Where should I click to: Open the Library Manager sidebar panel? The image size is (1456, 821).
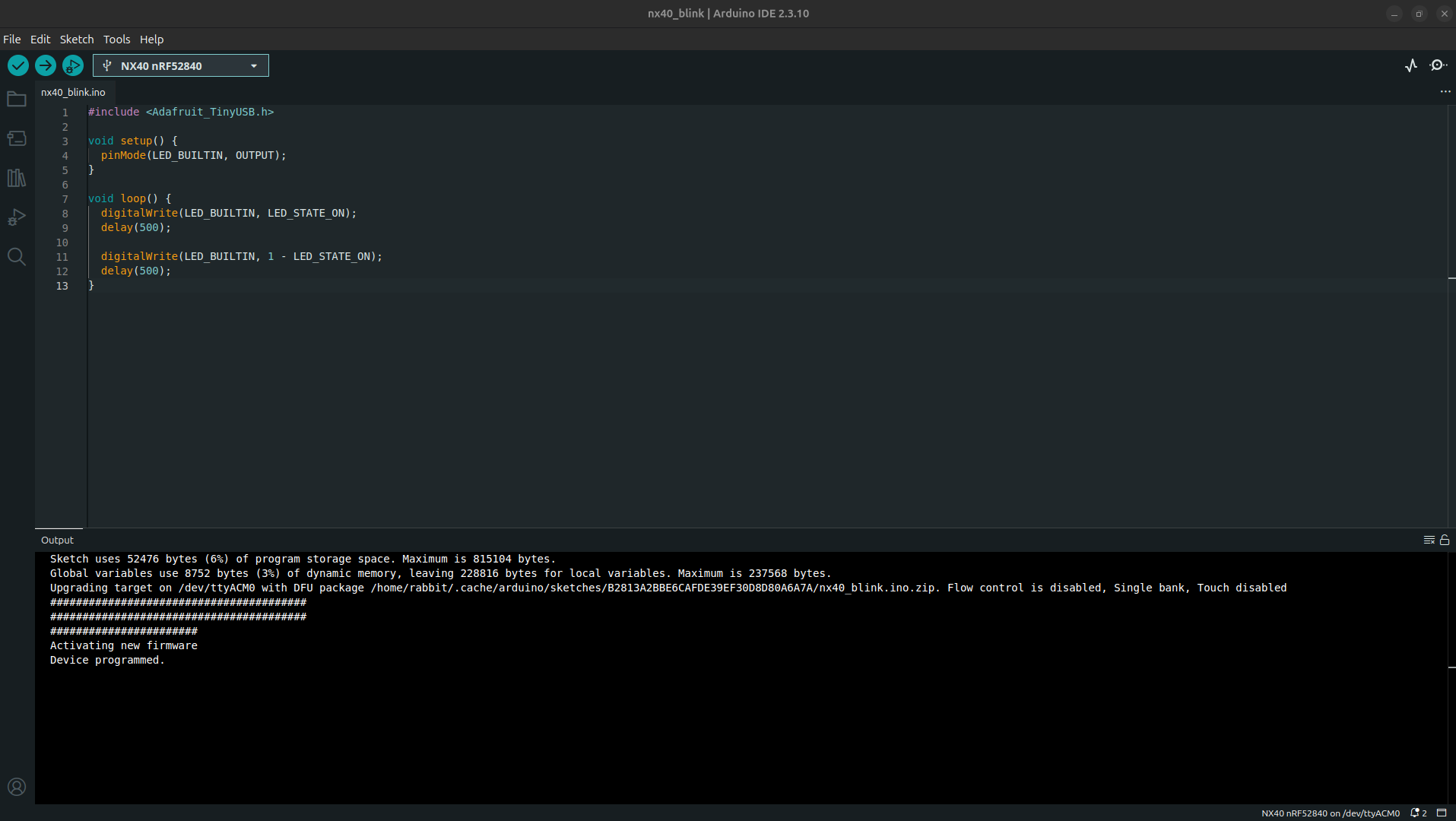tap(17, 178)
